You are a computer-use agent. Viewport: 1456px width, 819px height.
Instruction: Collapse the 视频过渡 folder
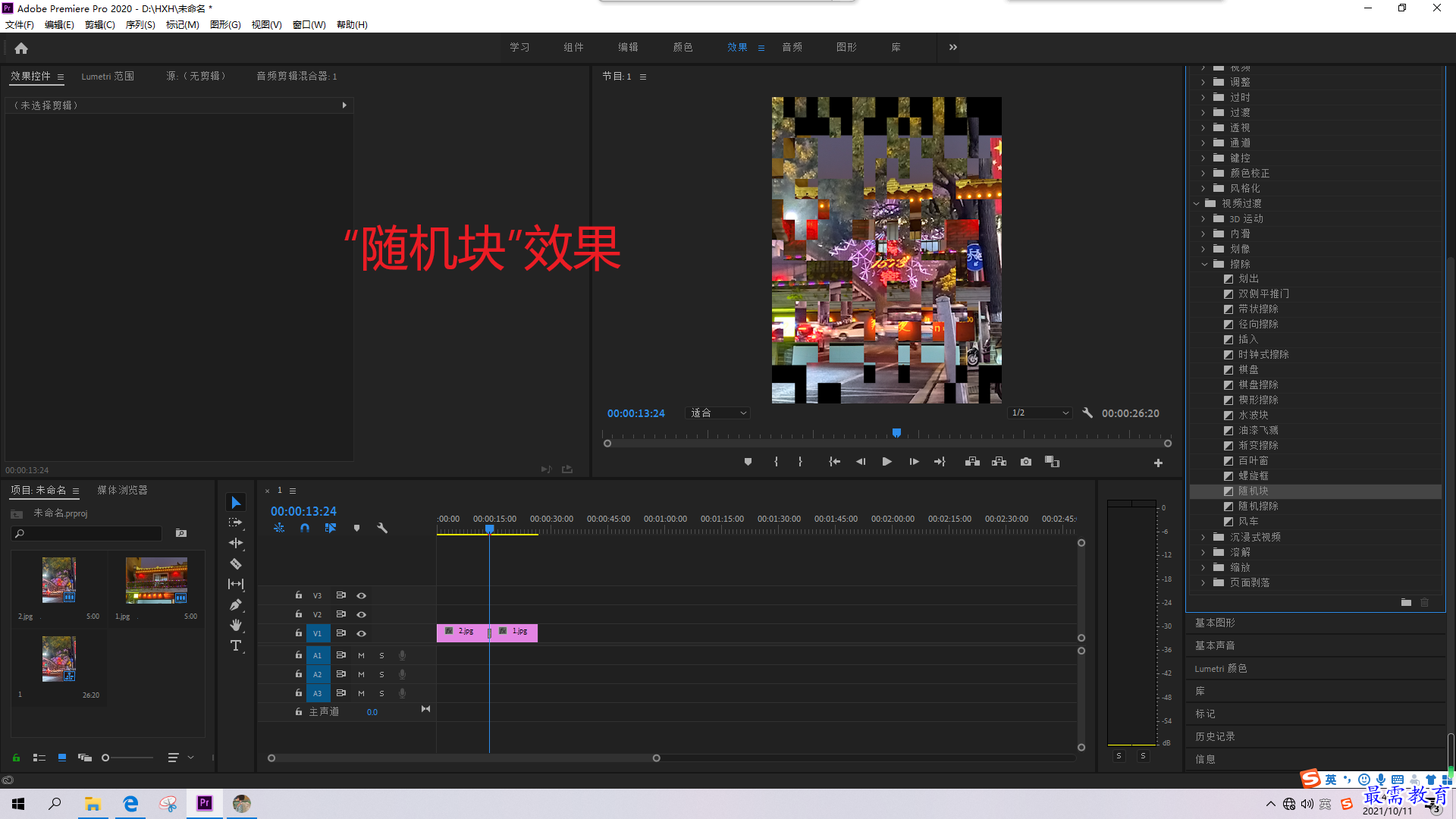[x=1197, y=203]
